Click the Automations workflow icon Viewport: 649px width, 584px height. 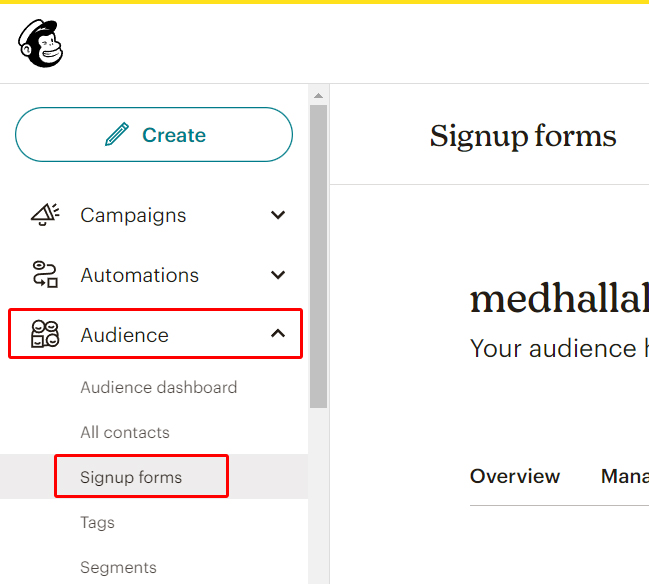pyautogui.click(x=45, y=274)
